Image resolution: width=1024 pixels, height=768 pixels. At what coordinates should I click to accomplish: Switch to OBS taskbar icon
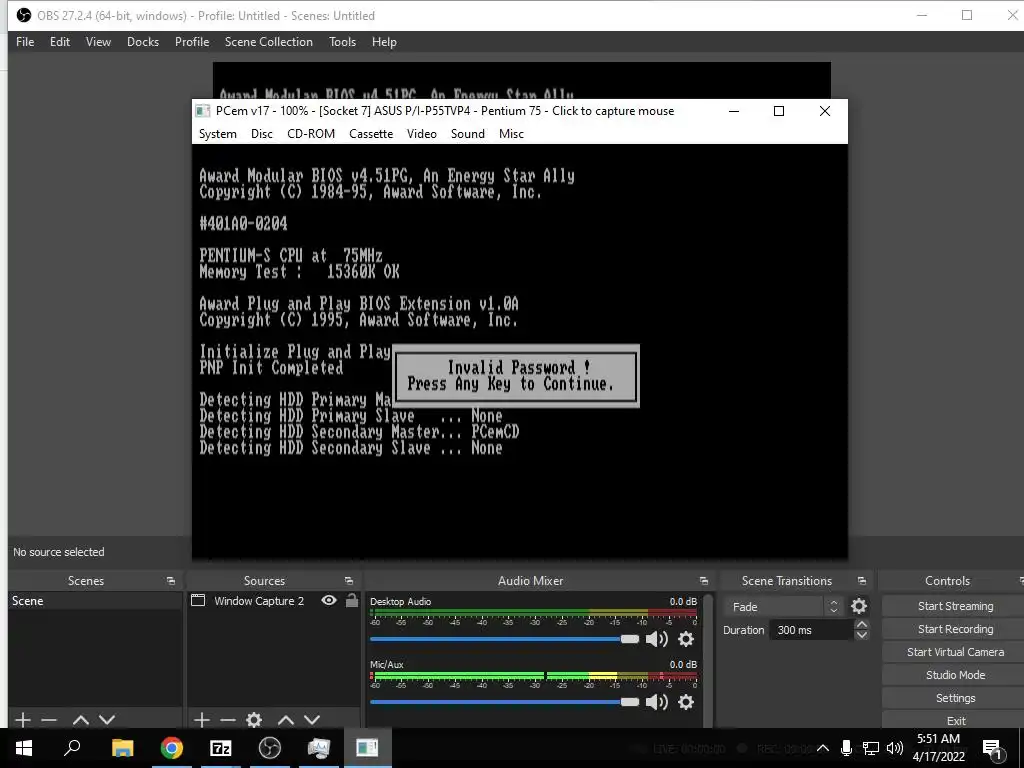269,748
